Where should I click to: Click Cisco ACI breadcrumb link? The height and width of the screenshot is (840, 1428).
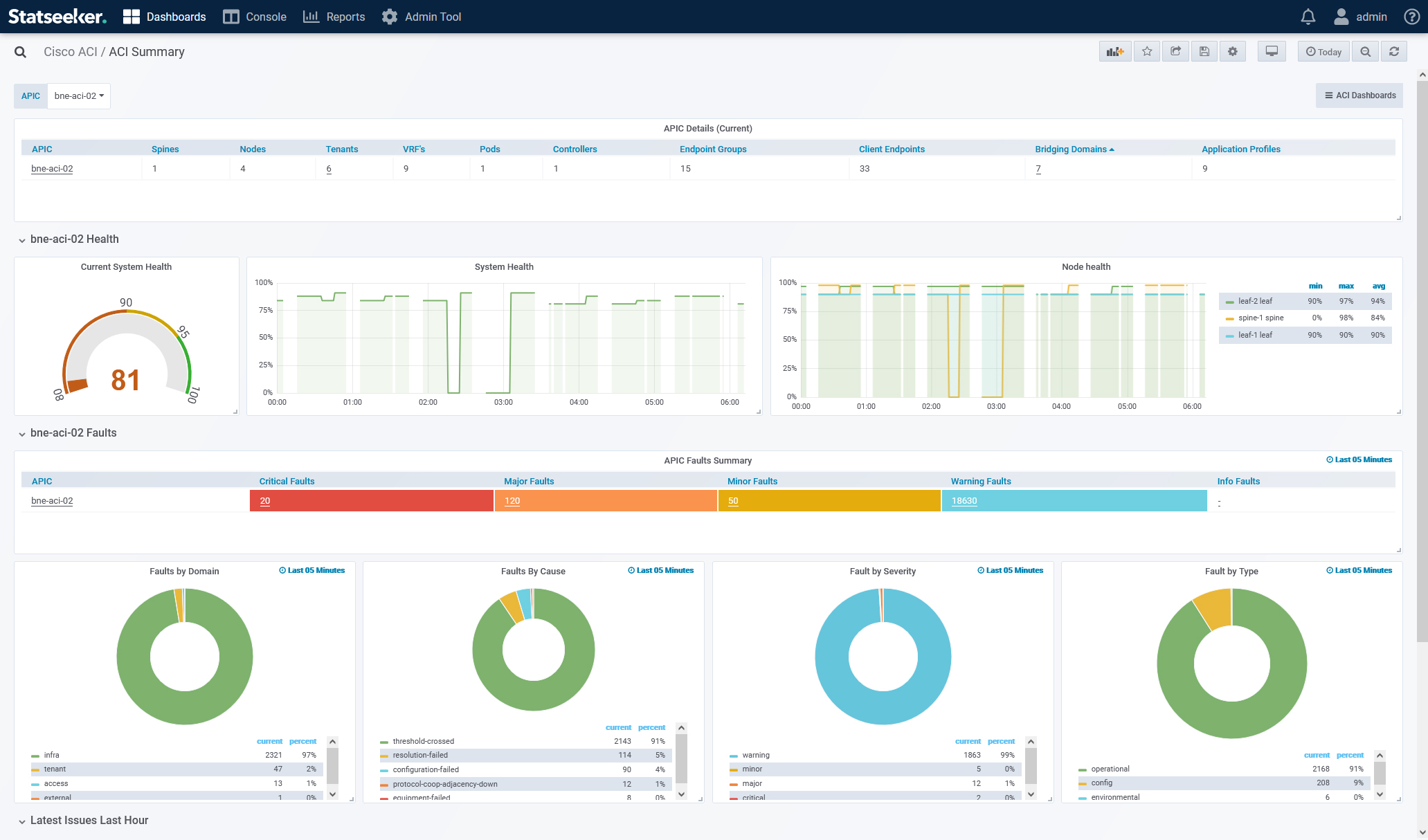click(71, 52)
